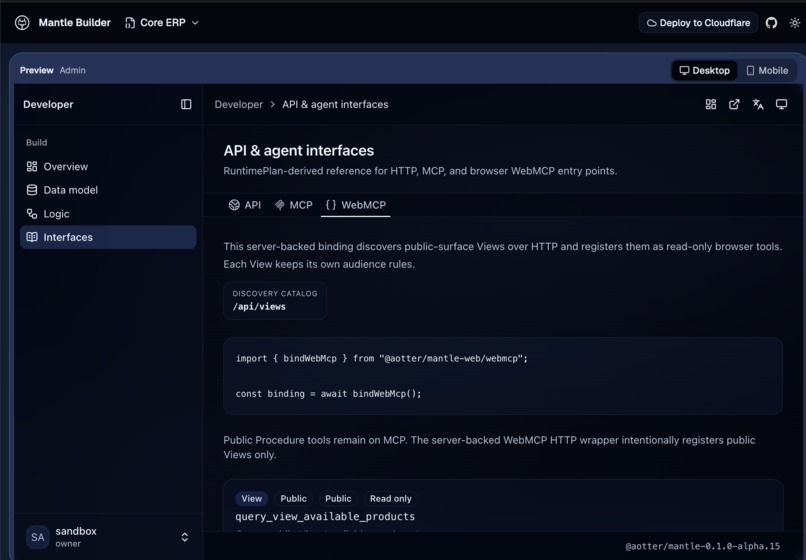Switch preview to Mobile mode

click(767, 70)
